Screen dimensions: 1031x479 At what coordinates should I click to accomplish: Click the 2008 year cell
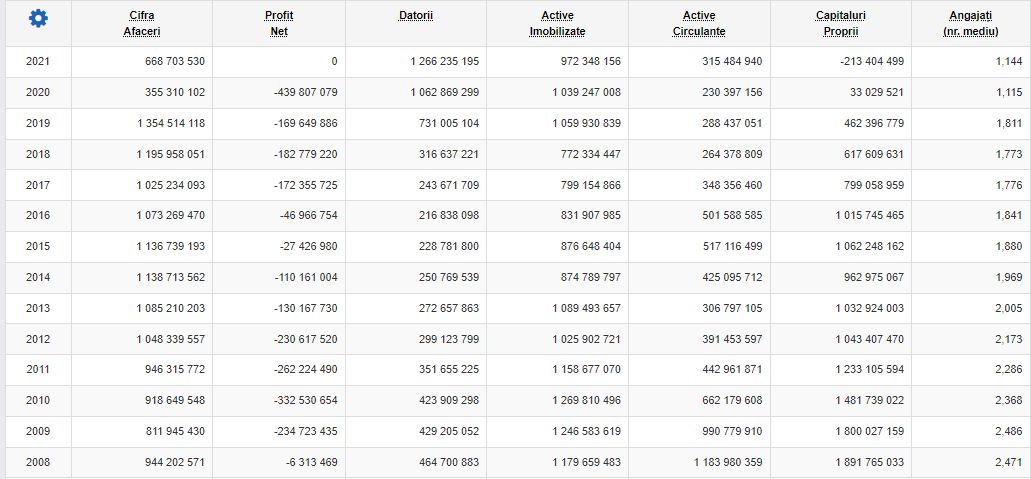38,462
